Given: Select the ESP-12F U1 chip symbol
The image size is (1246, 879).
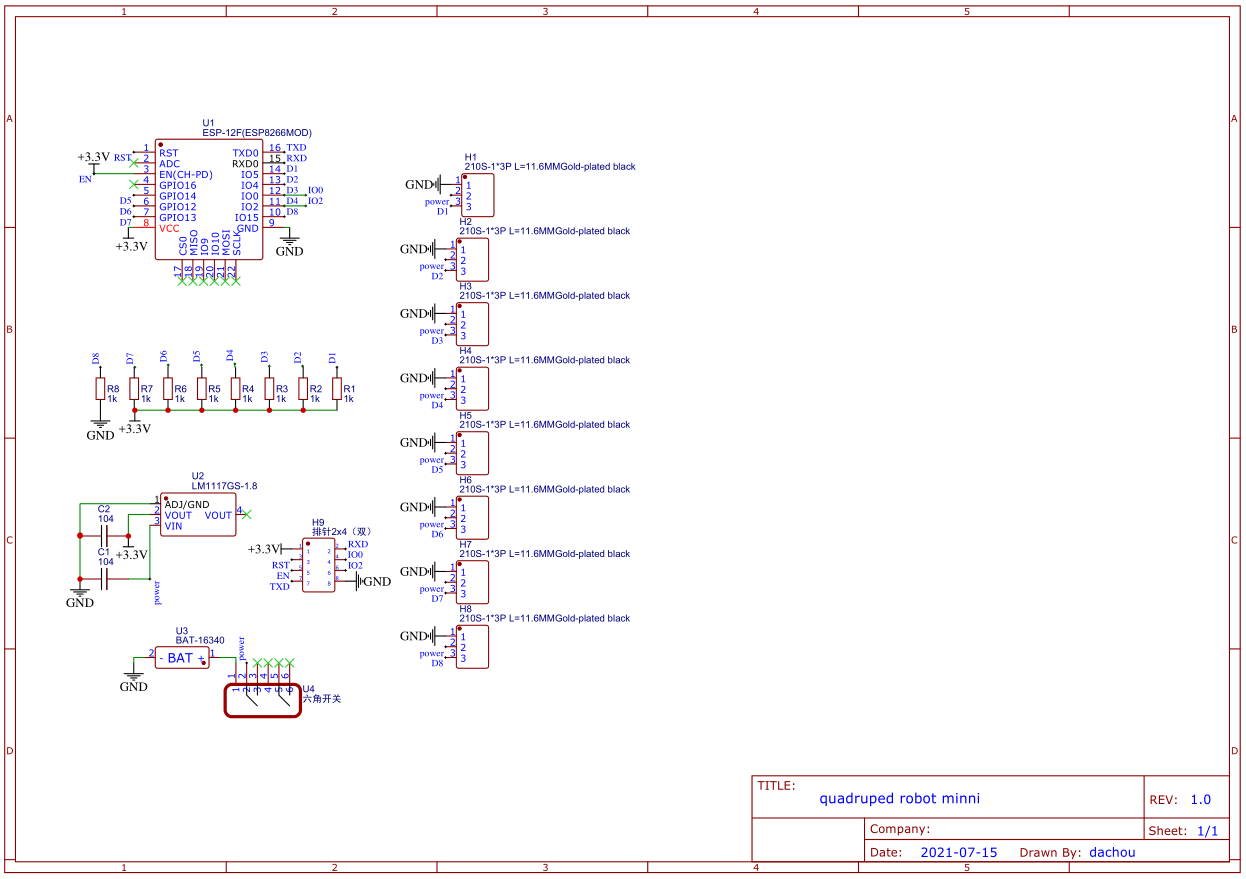Looking at the screenshot, I should (209, 199).
